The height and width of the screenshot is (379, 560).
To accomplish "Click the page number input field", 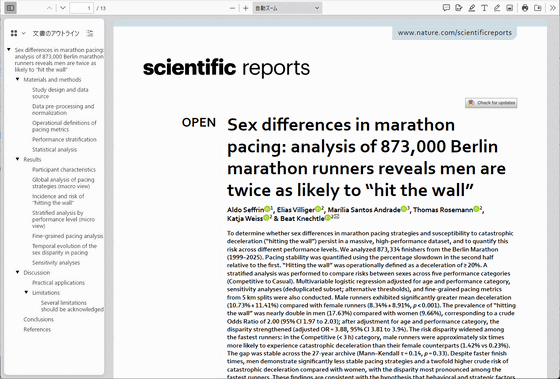I will tap(81, 8).
